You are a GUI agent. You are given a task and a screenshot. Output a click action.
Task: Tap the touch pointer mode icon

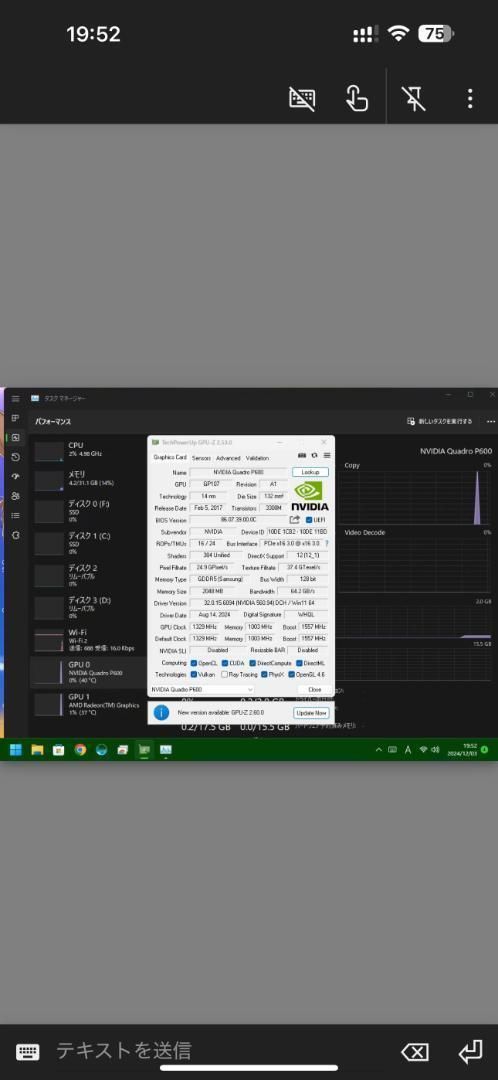coord(356,98)
